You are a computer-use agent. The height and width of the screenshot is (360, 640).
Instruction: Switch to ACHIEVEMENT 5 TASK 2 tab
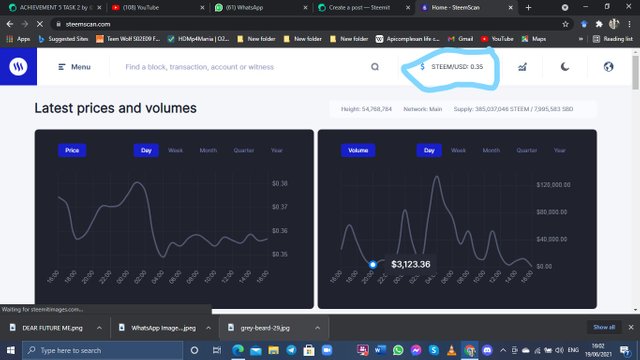point(54,7)
